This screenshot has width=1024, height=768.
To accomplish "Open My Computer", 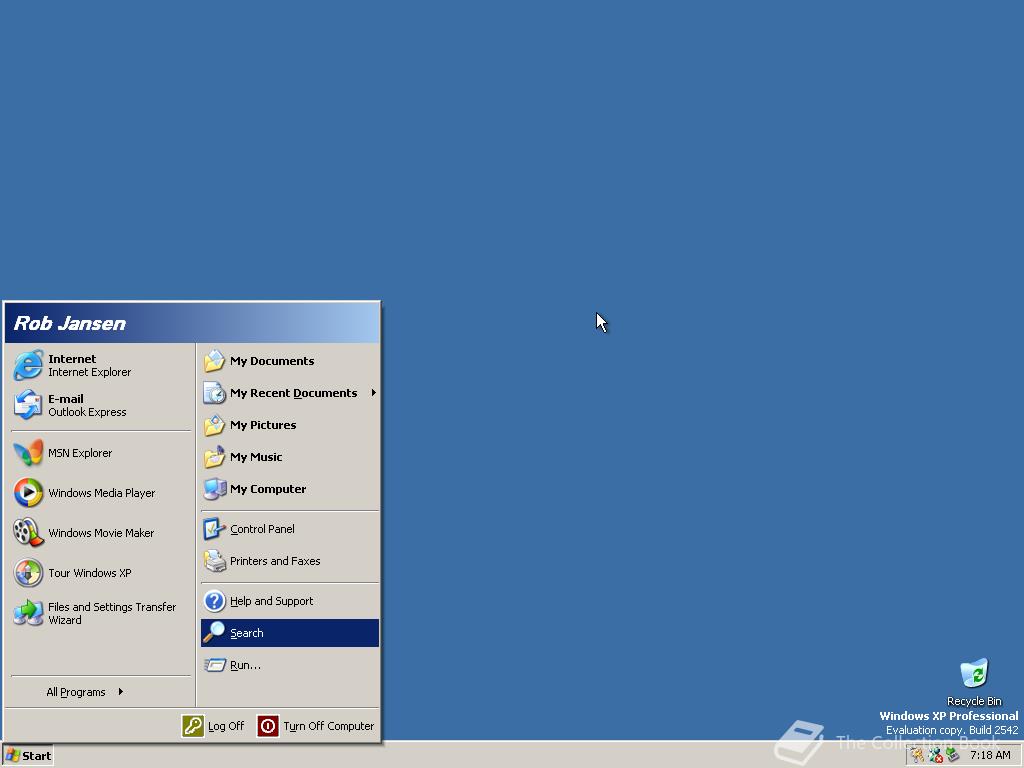I will [x=290, y=488].
